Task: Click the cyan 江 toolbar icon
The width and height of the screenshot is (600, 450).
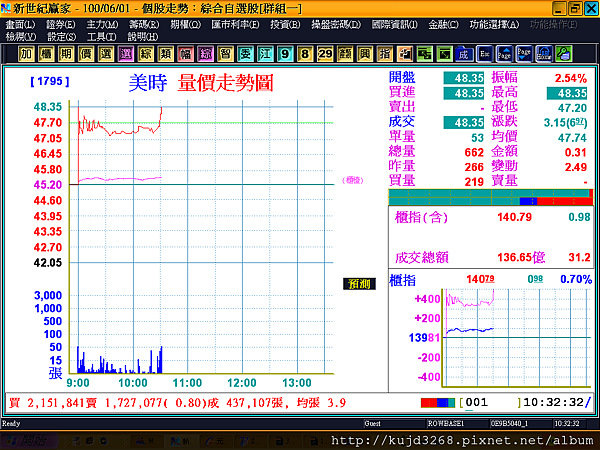Action: point(265,54)
